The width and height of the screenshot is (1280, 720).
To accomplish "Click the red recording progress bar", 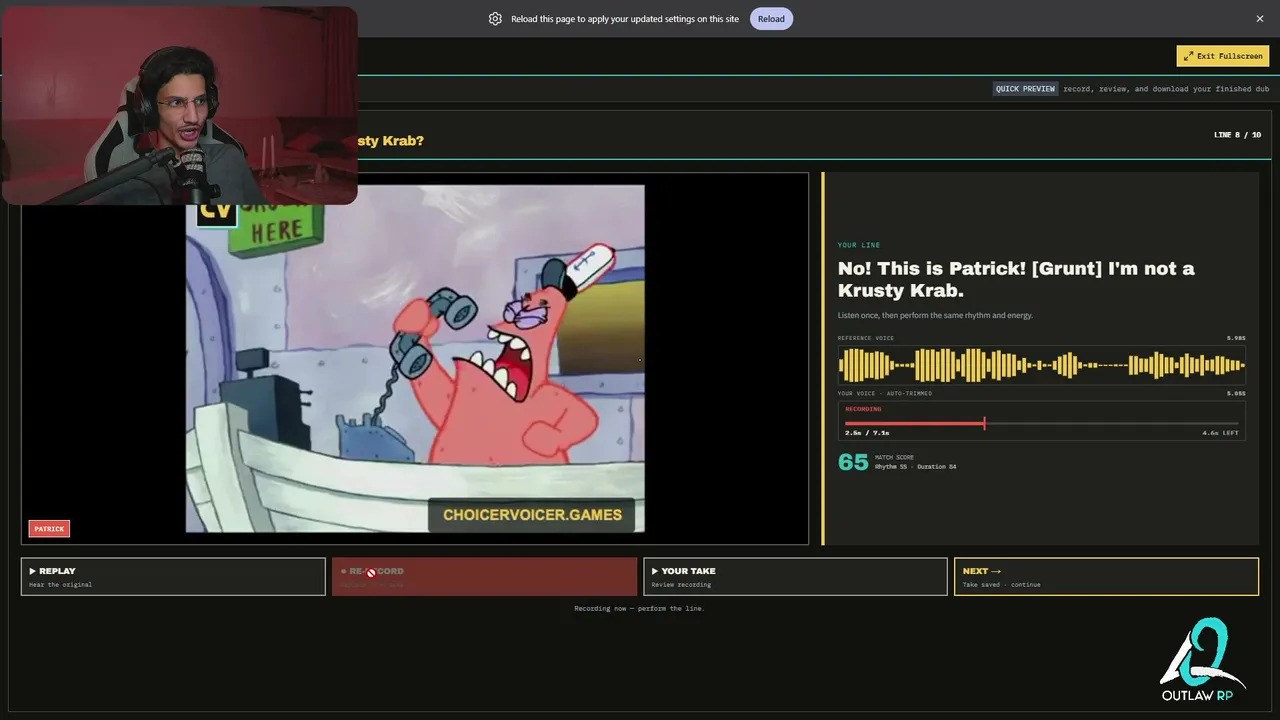I will (x=1041, y=424).
